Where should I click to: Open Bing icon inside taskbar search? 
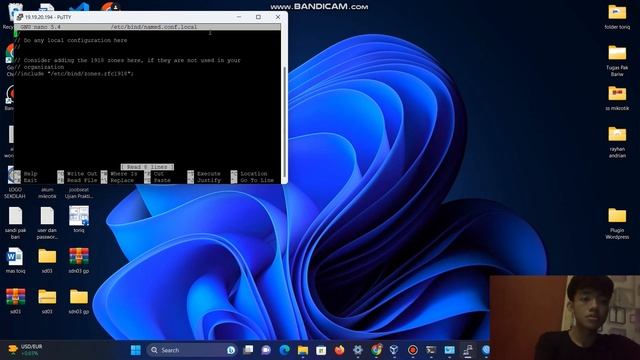tap(231, 350)
